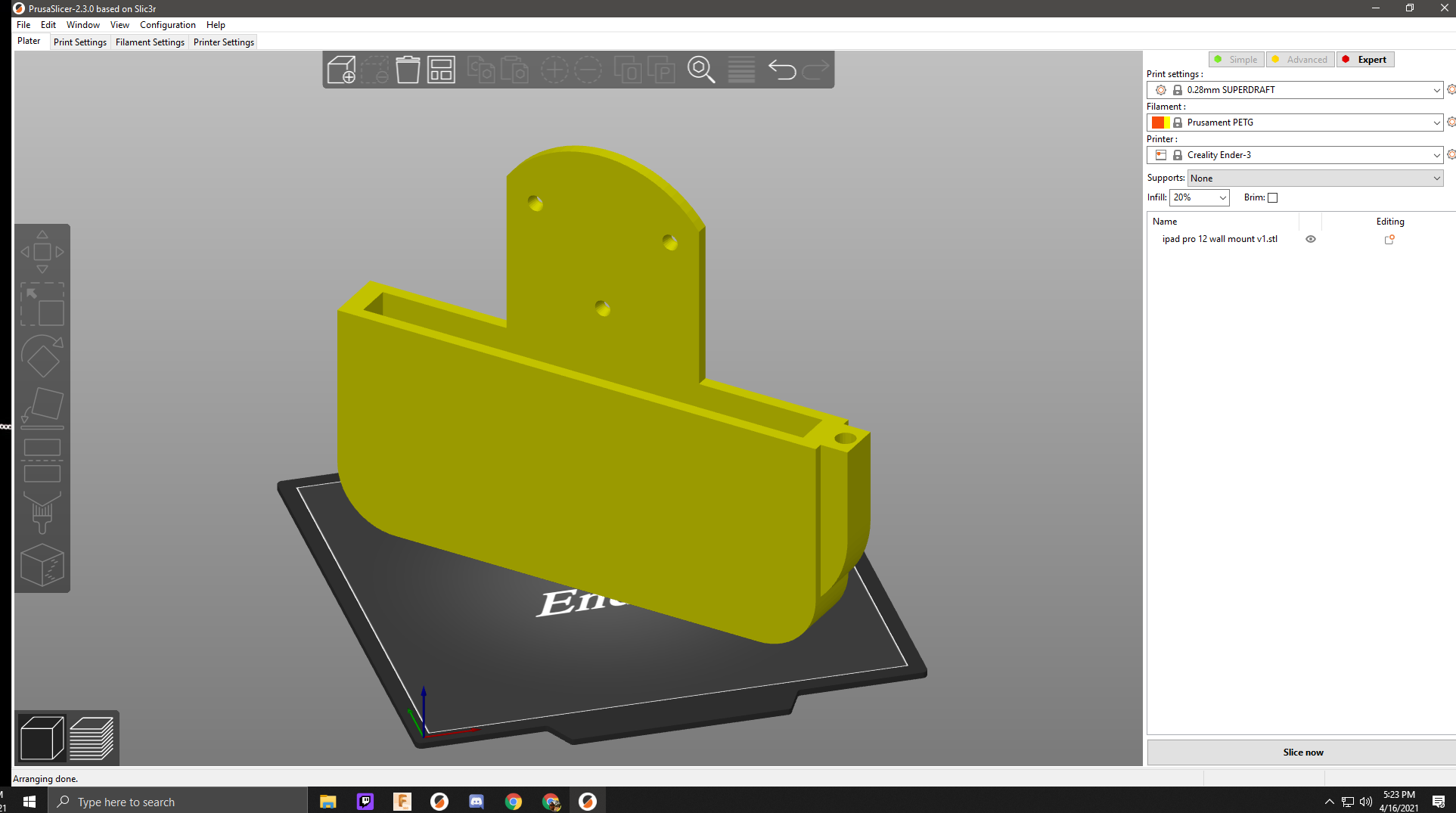Viewport: 1456px width, 813px height.
Task: Switch to the 3D editor view
Action: coord(42,738)
